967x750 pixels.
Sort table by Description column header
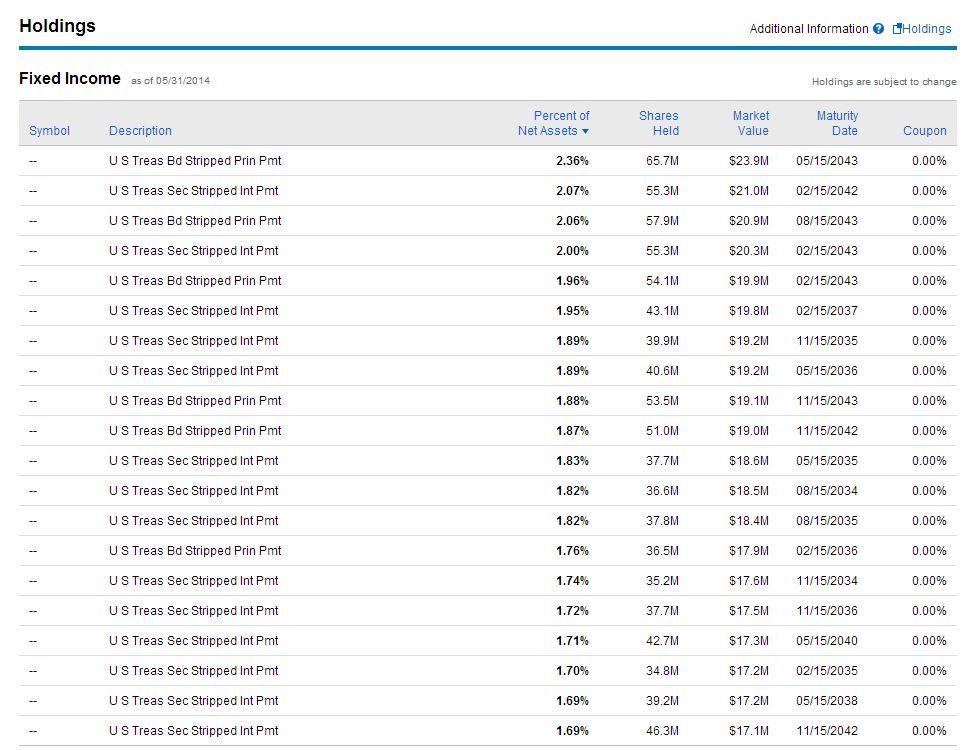[140, 131]
